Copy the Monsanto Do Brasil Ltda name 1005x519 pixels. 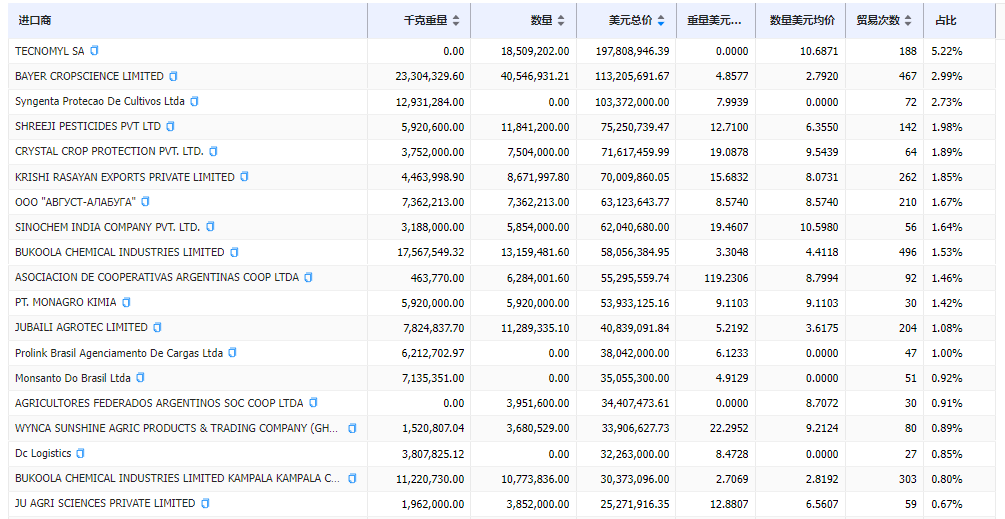pyautogui.click(x=141, y=378)
